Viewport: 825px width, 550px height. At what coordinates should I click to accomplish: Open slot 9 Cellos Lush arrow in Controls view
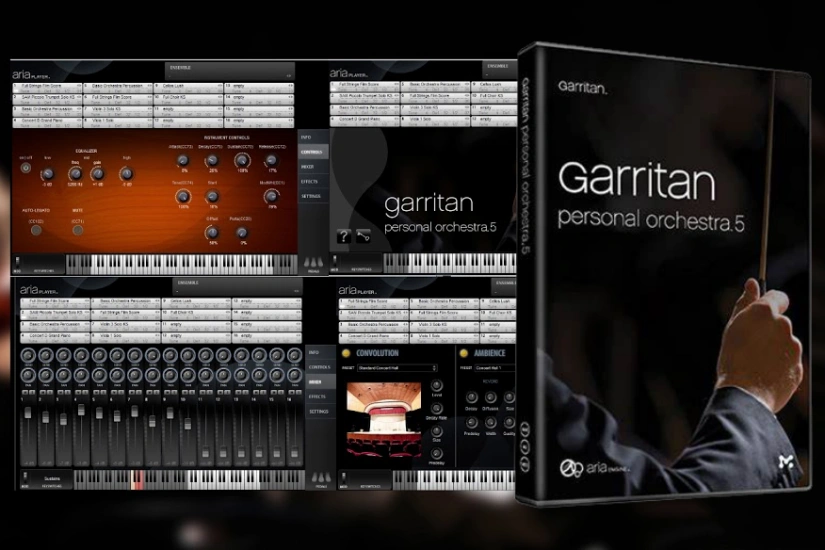pyautogui.click(x=220, y=85)
